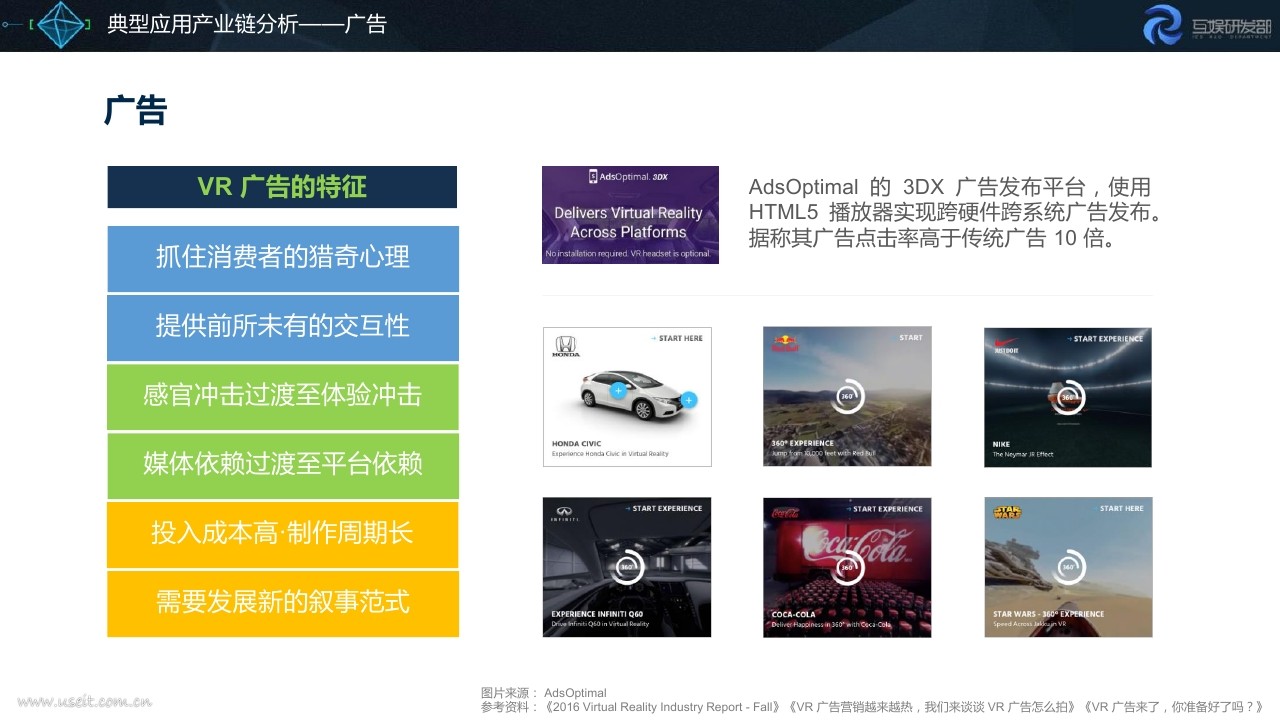Click the AdsOptimal 3DX description paragraph
Screen dimensions: 1280x720
[x=957, y=213]
